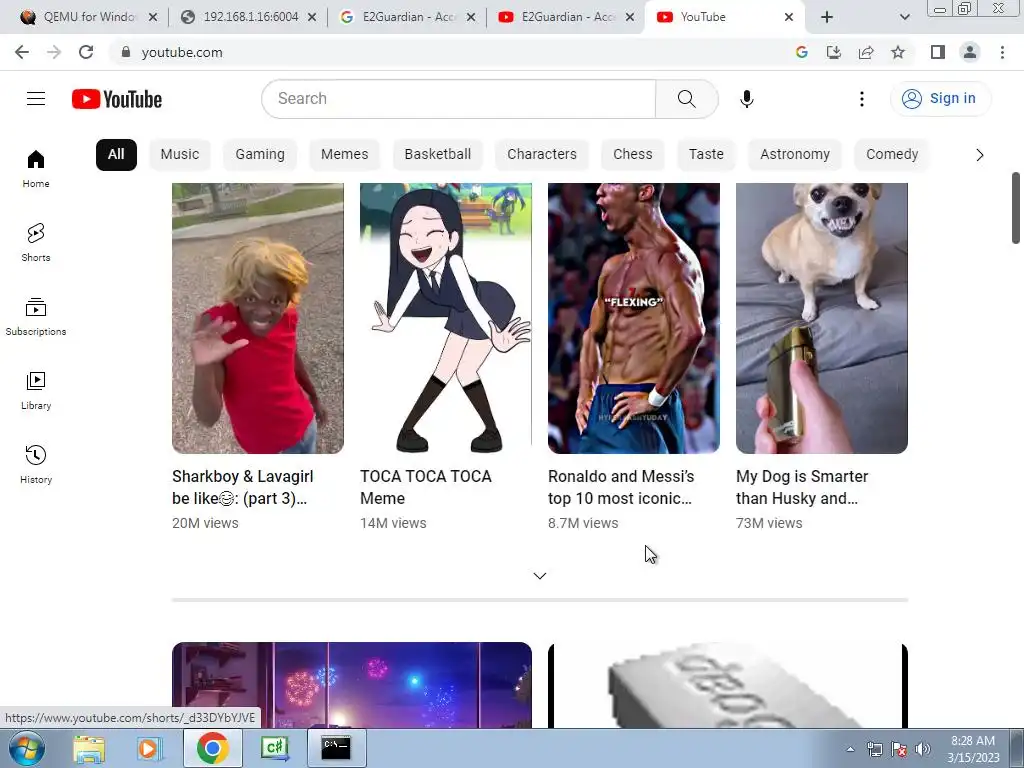
Task: Open Library in sidebar
Action: click(36, 390)
